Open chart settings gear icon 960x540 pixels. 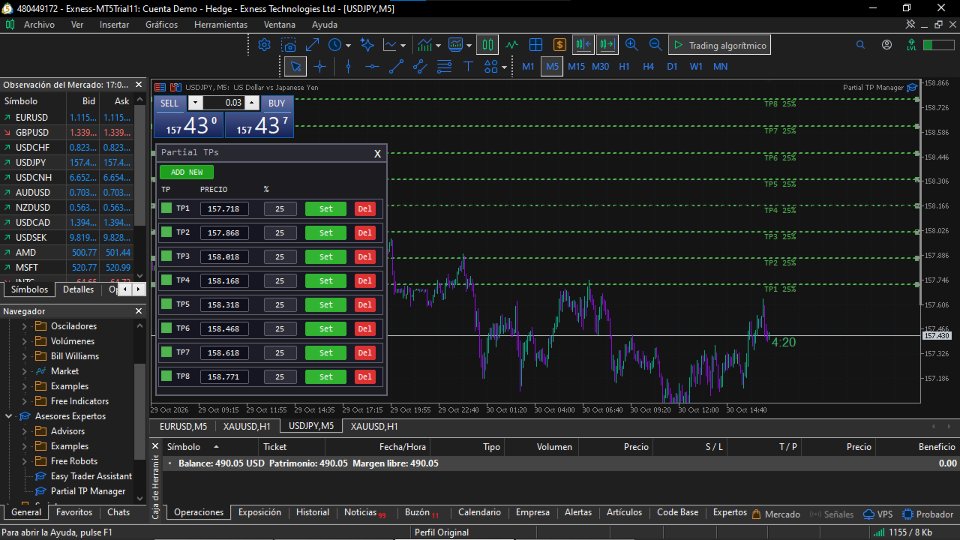[x=264, y=45]
